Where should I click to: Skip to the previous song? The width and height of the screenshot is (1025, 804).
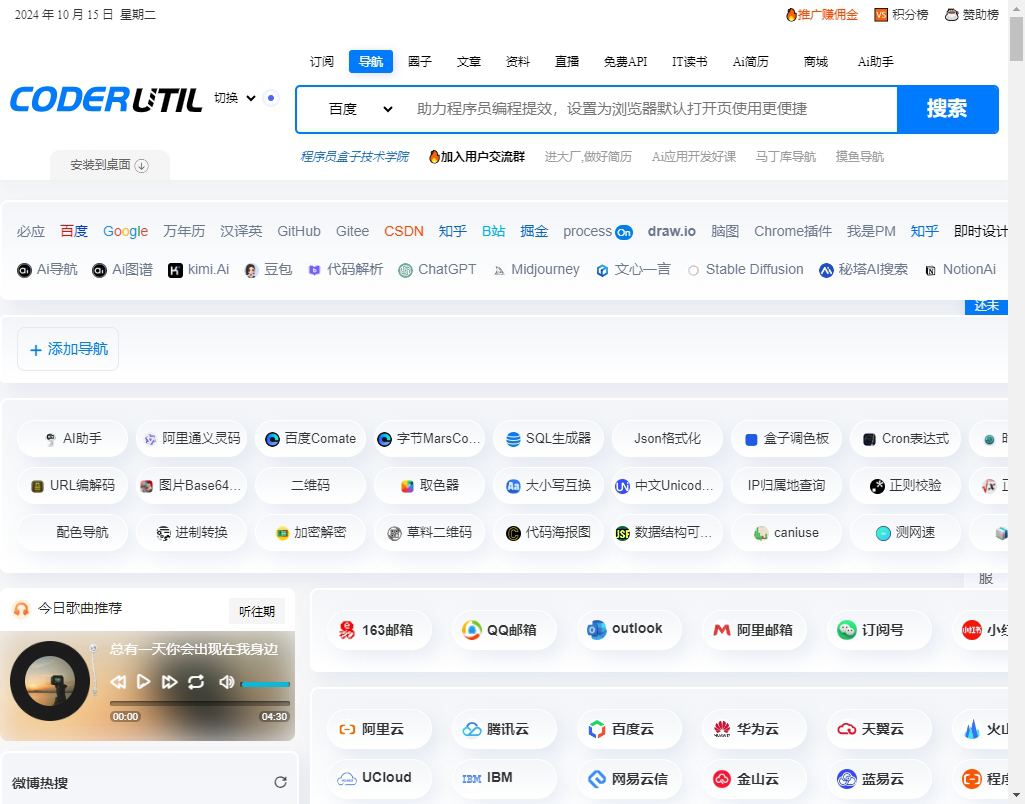(x=118, y=682)
